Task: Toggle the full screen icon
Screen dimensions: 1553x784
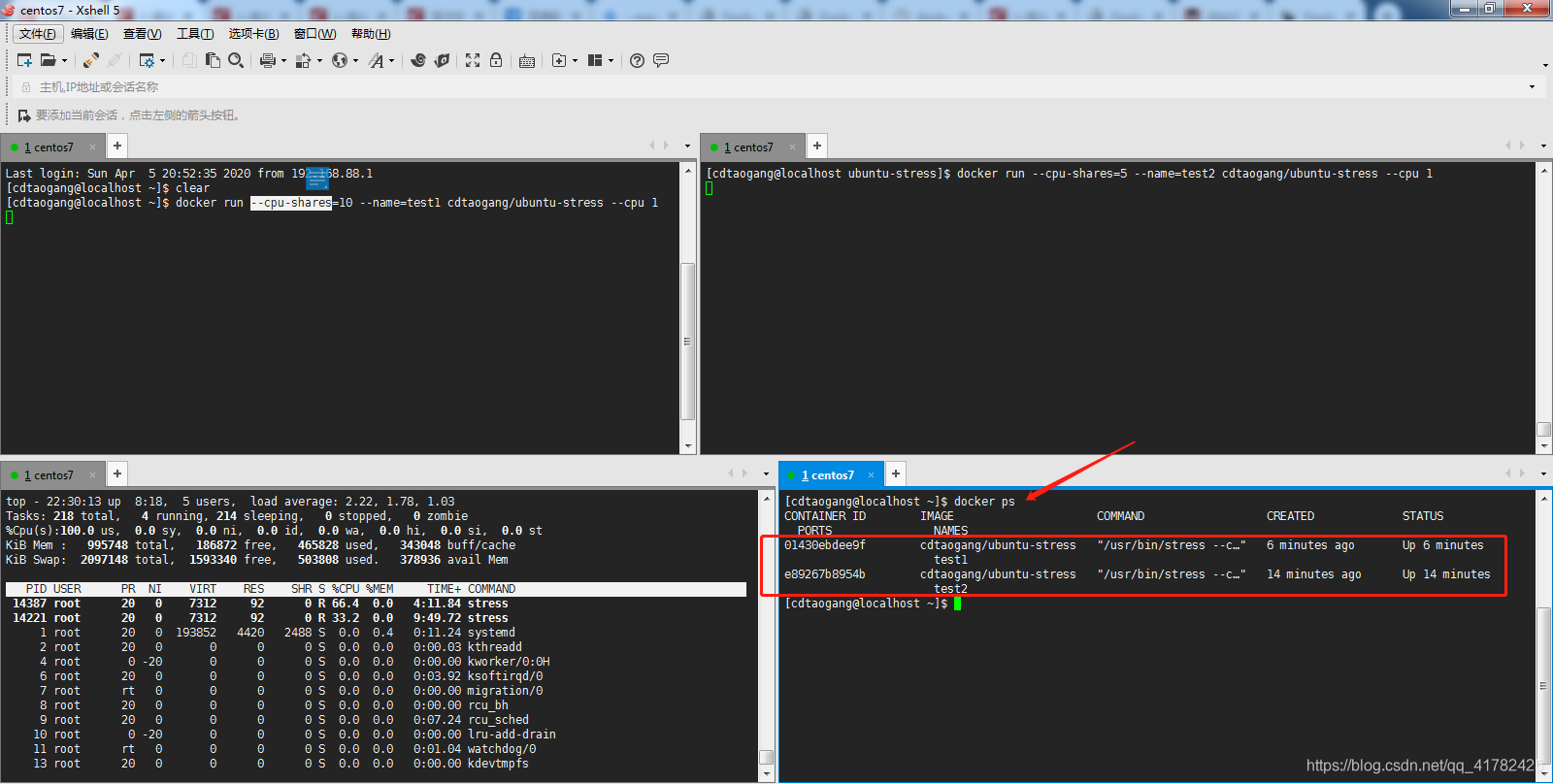Action: coord(473,60)
